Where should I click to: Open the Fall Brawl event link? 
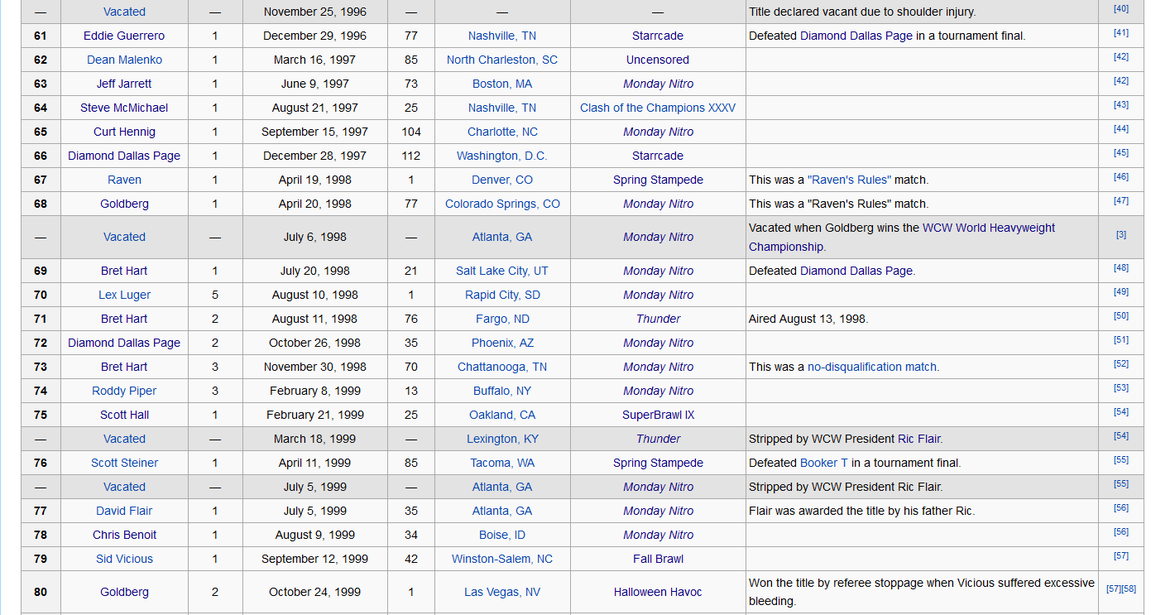pos(658,559)
